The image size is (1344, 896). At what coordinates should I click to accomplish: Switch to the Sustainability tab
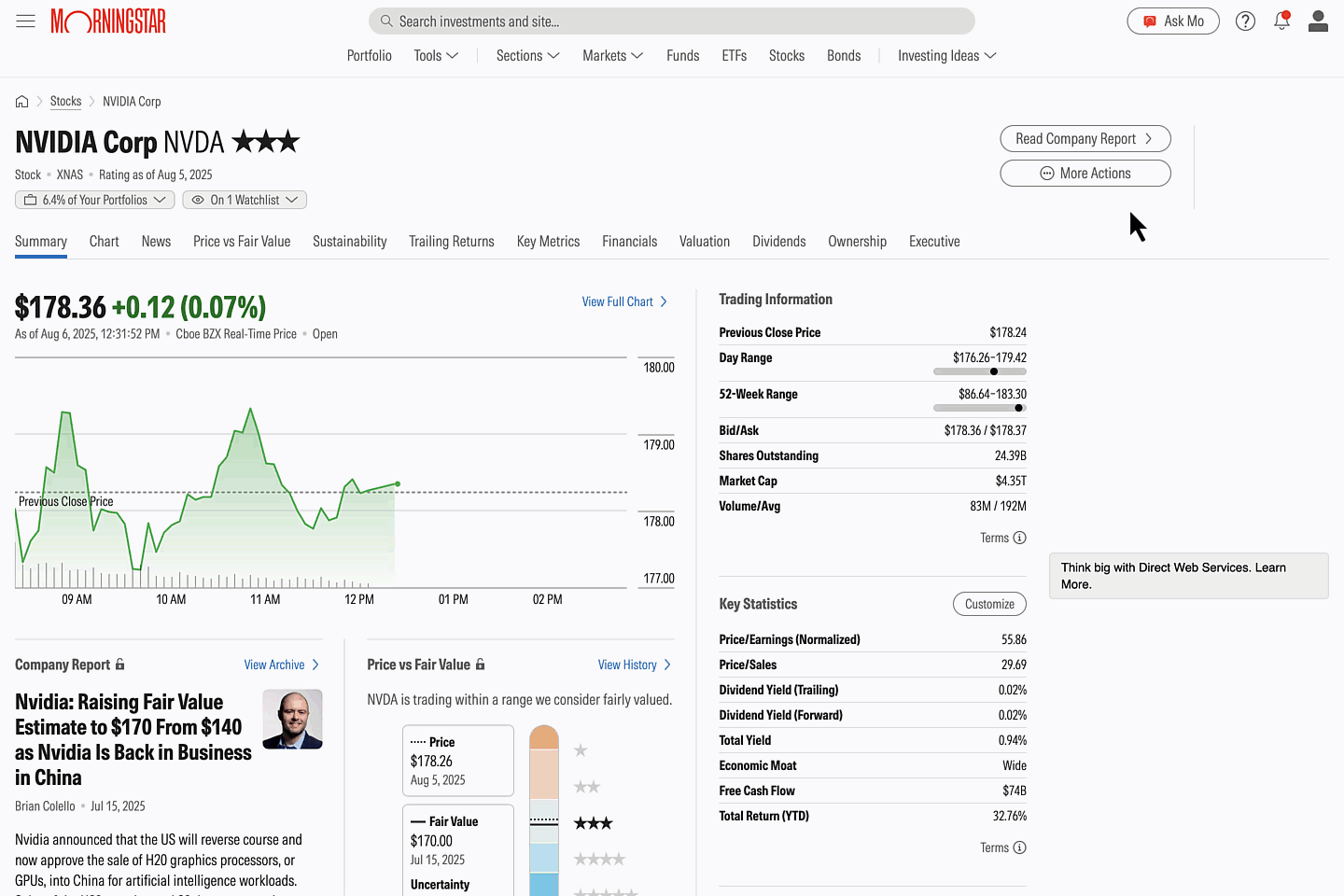pyautogui.click(x=350, y=241)
